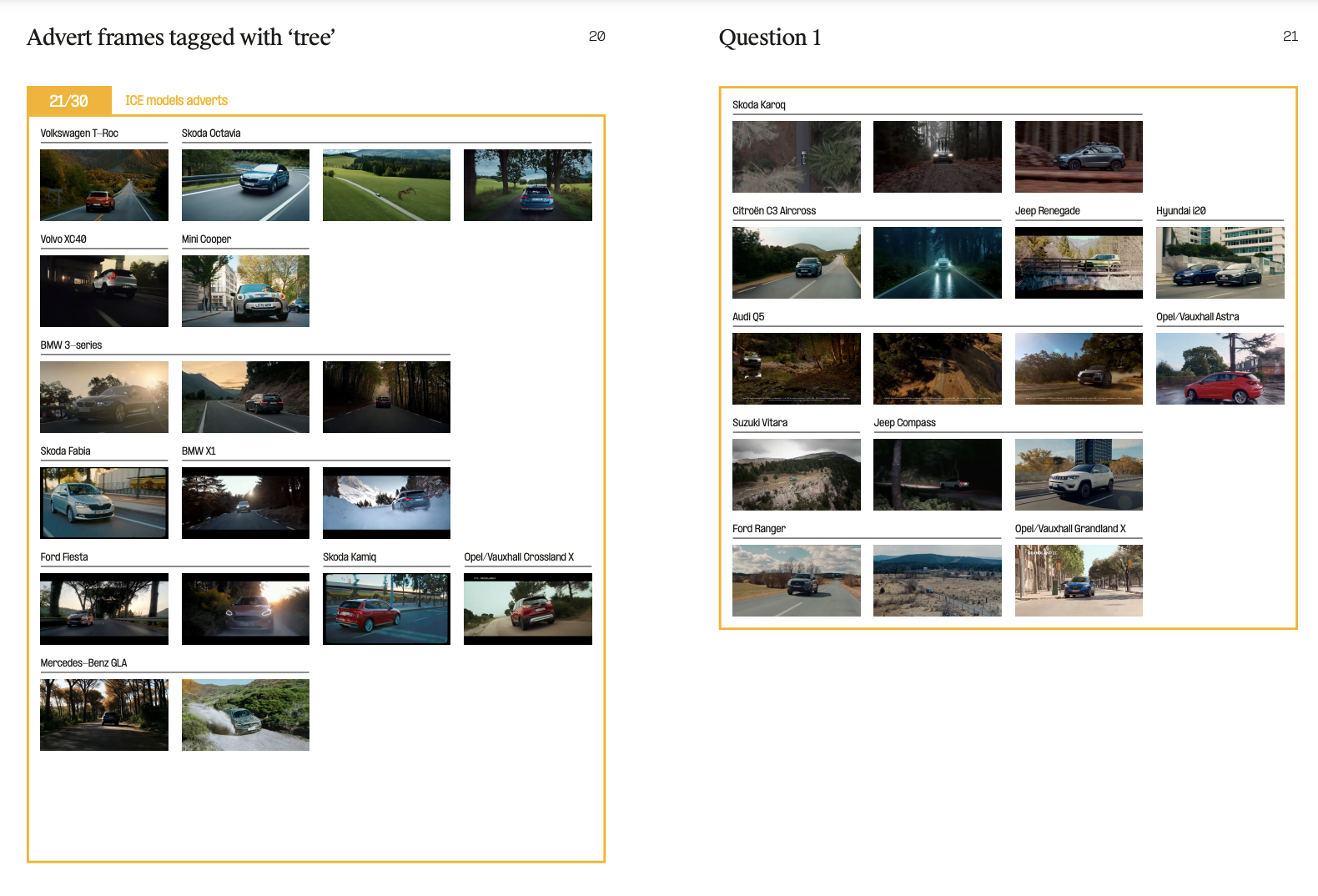Select the 'ICE models adverts' tab text
This screenshot has height=896, width=1318.
coord(176,100)
